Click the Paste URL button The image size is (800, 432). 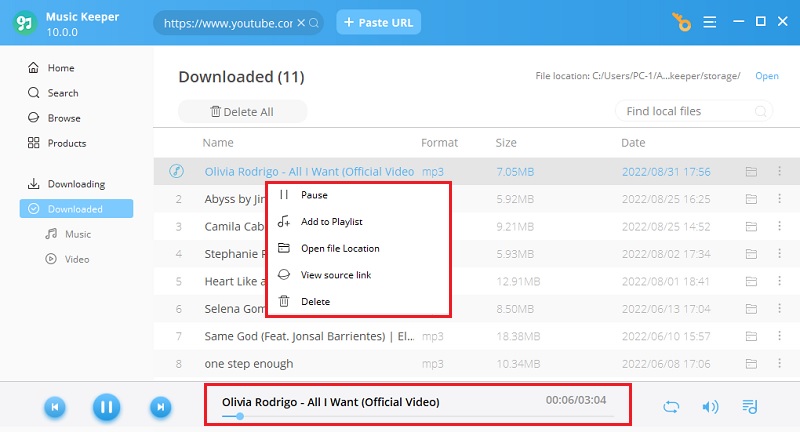tap(379, 22)
